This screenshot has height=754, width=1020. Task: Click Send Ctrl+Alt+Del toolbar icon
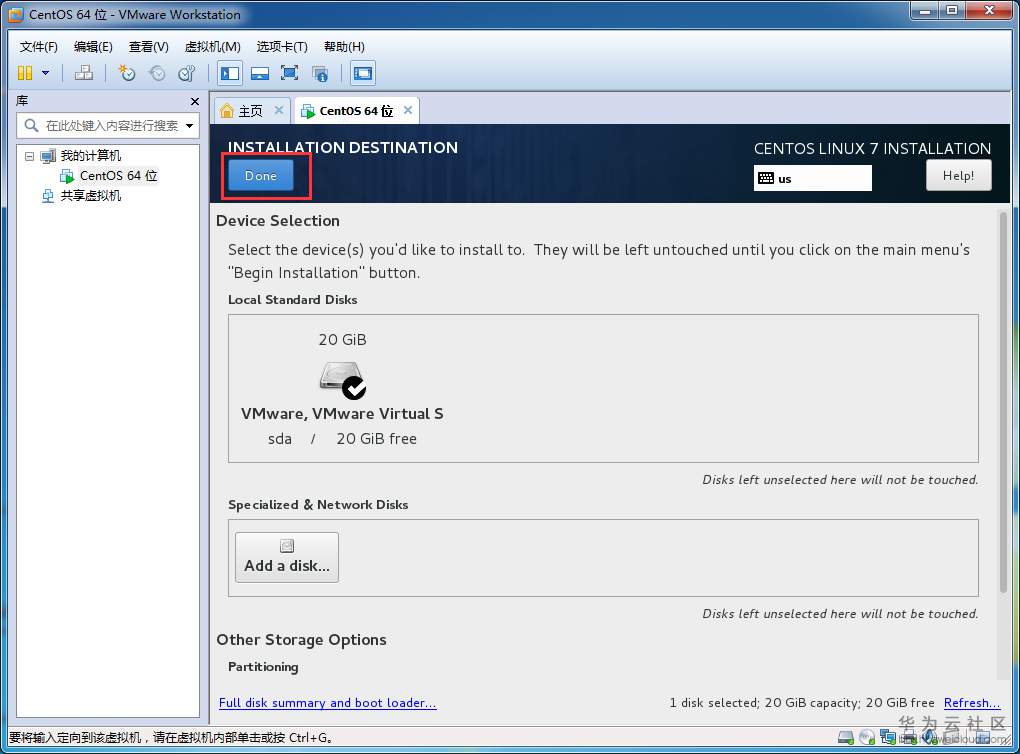pyautogui.click(x=84, y=73)
